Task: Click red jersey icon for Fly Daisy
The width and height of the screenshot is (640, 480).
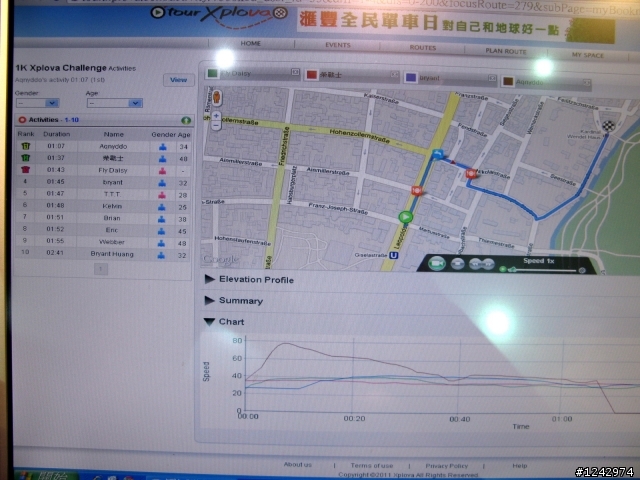Action: pyautogui.click(x=25, y=169)
